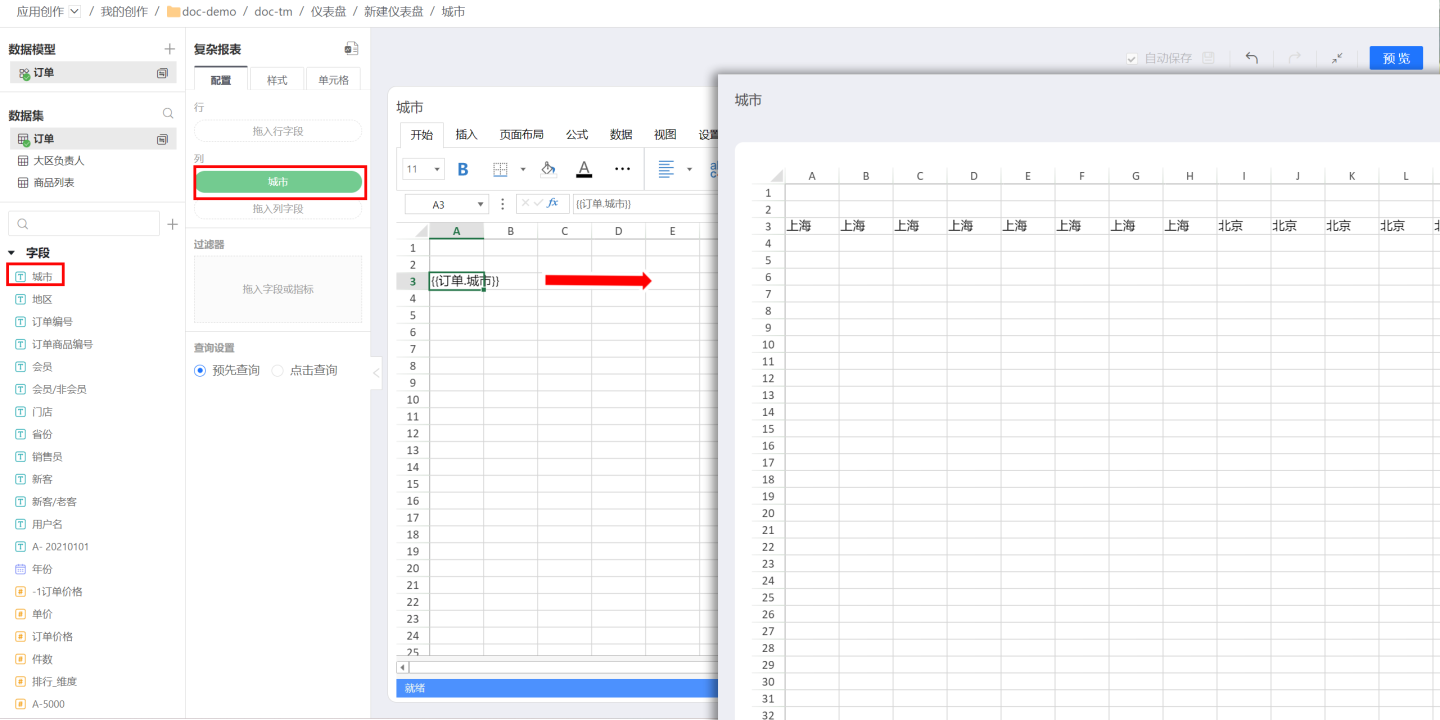Go to doc-tm in breadcrumb
The height and width of the screenshot is (720, 1440).
coord(272,12)
